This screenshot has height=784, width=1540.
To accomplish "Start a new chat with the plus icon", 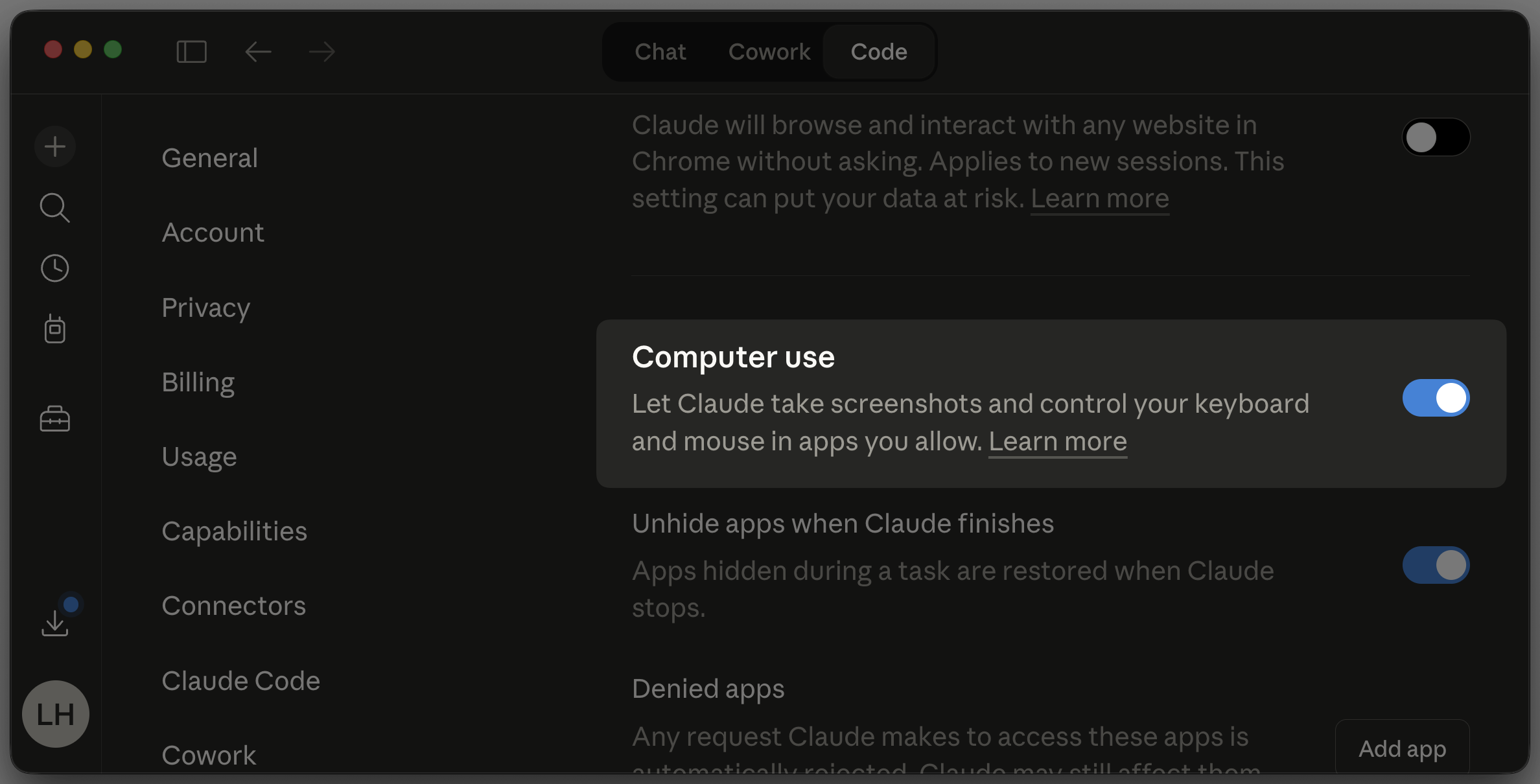I will click(55, 146).
